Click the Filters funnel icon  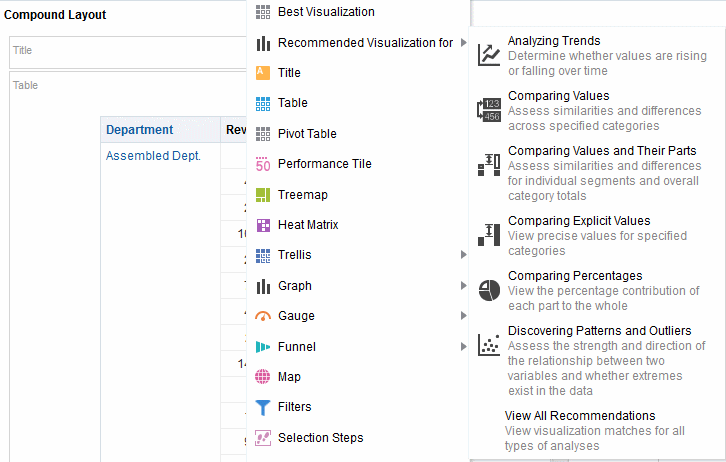(263, 407)
